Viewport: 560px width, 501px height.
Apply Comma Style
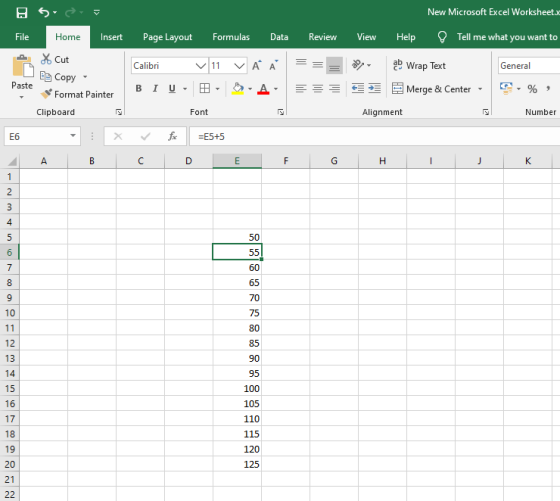(548, 89)
